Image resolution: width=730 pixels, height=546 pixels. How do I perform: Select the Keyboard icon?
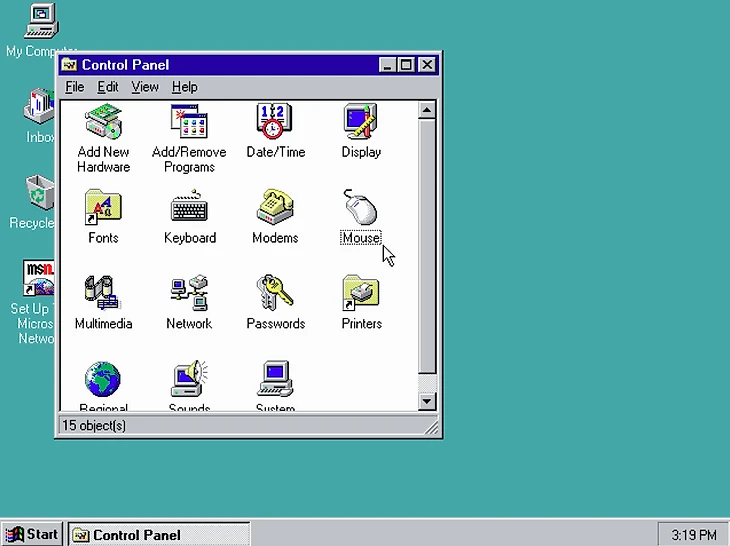(189, 208)
